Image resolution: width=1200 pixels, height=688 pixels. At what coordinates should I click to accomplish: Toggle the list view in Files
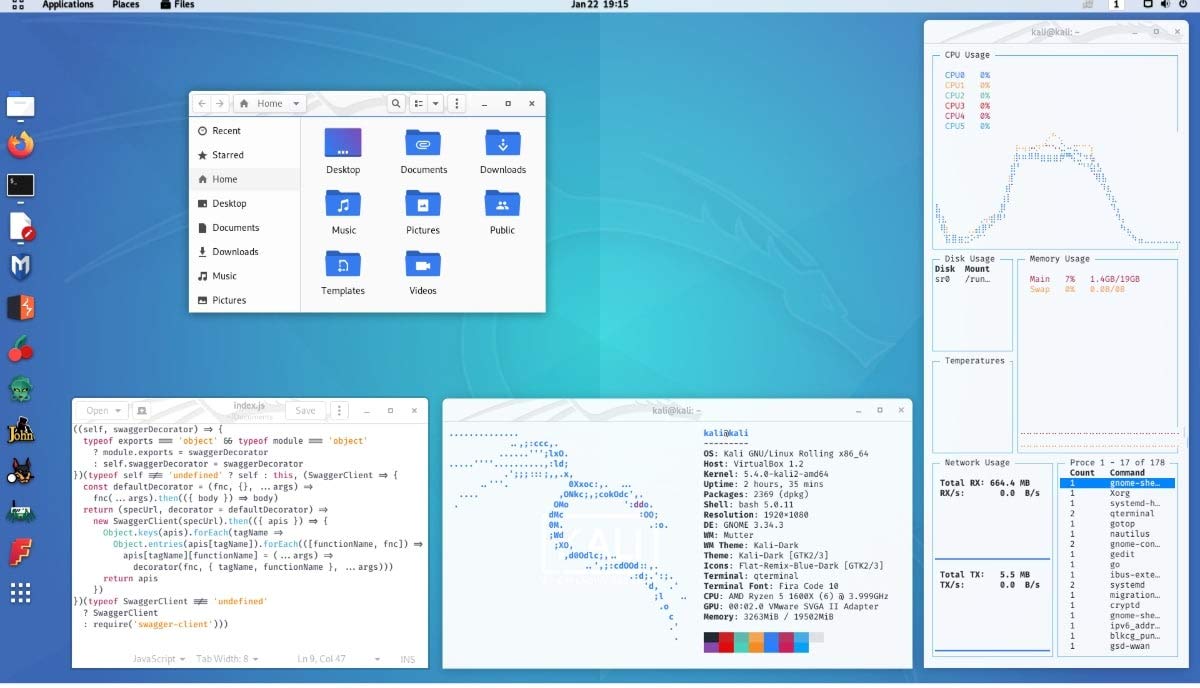click(419, 104)
